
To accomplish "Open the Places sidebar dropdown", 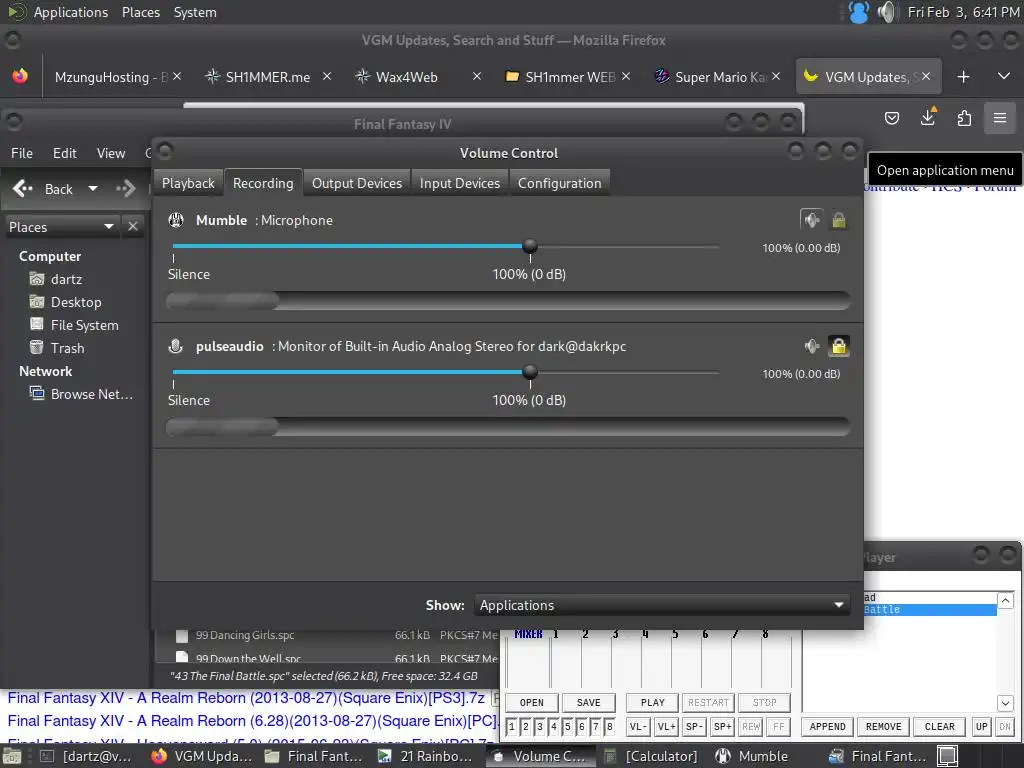I will [x=62, y=227].
